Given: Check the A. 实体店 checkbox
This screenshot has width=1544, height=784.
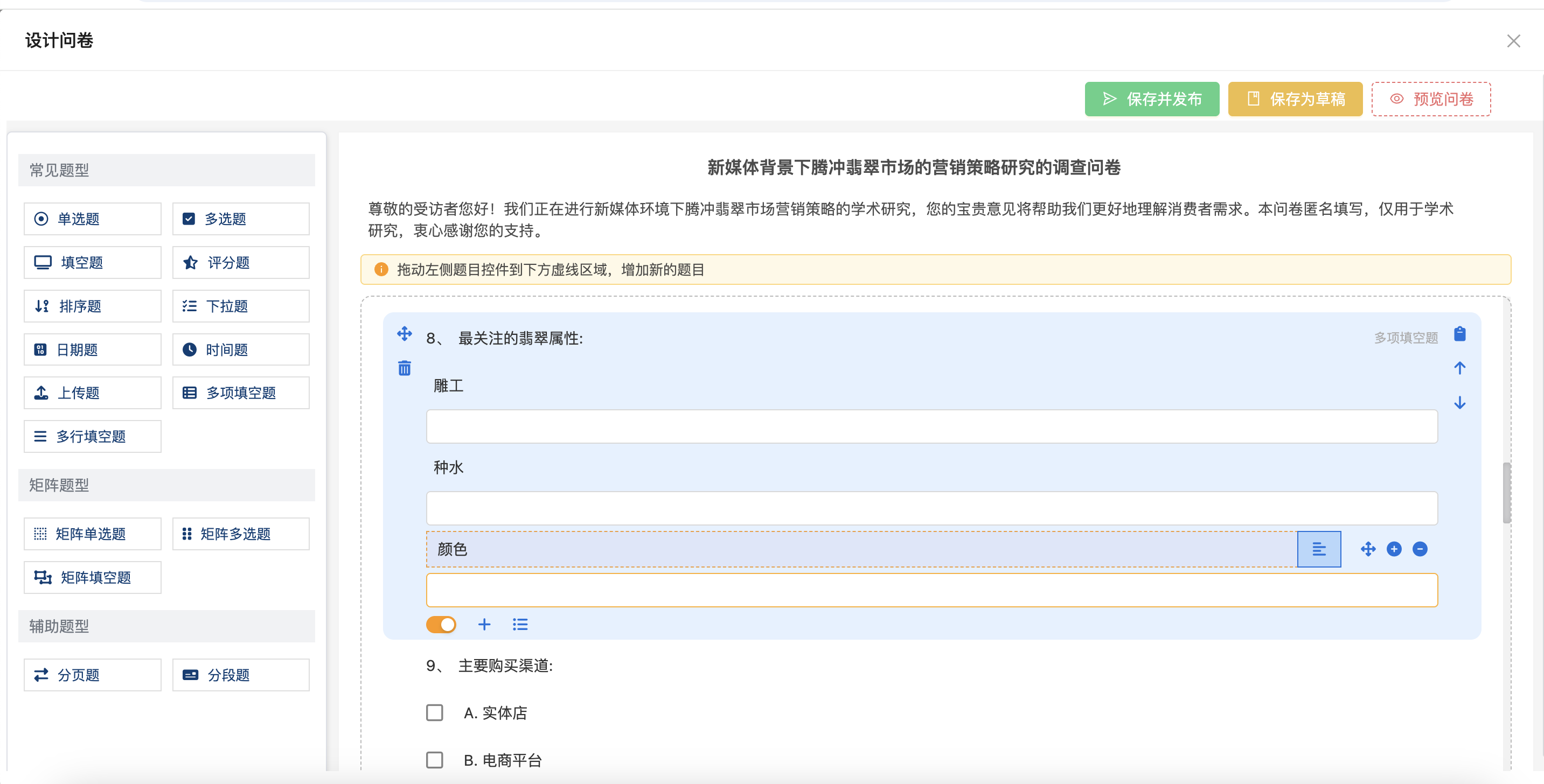Looking at the screenshot, I should [435, 712].
